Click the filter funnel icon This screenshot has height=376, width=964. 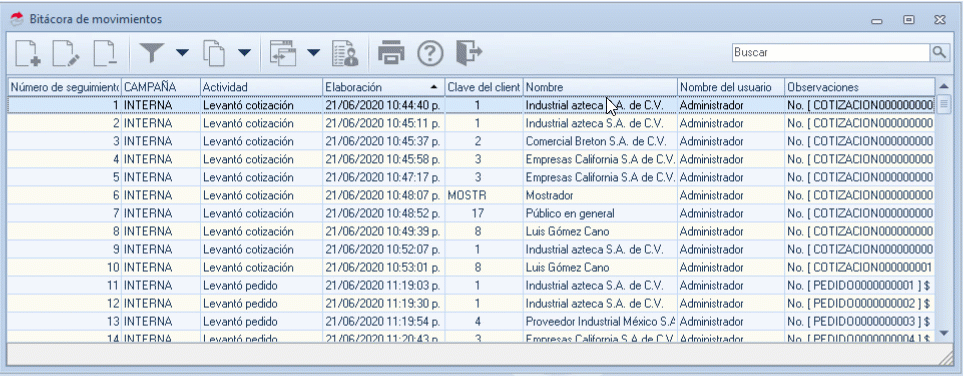click(152, 53)
